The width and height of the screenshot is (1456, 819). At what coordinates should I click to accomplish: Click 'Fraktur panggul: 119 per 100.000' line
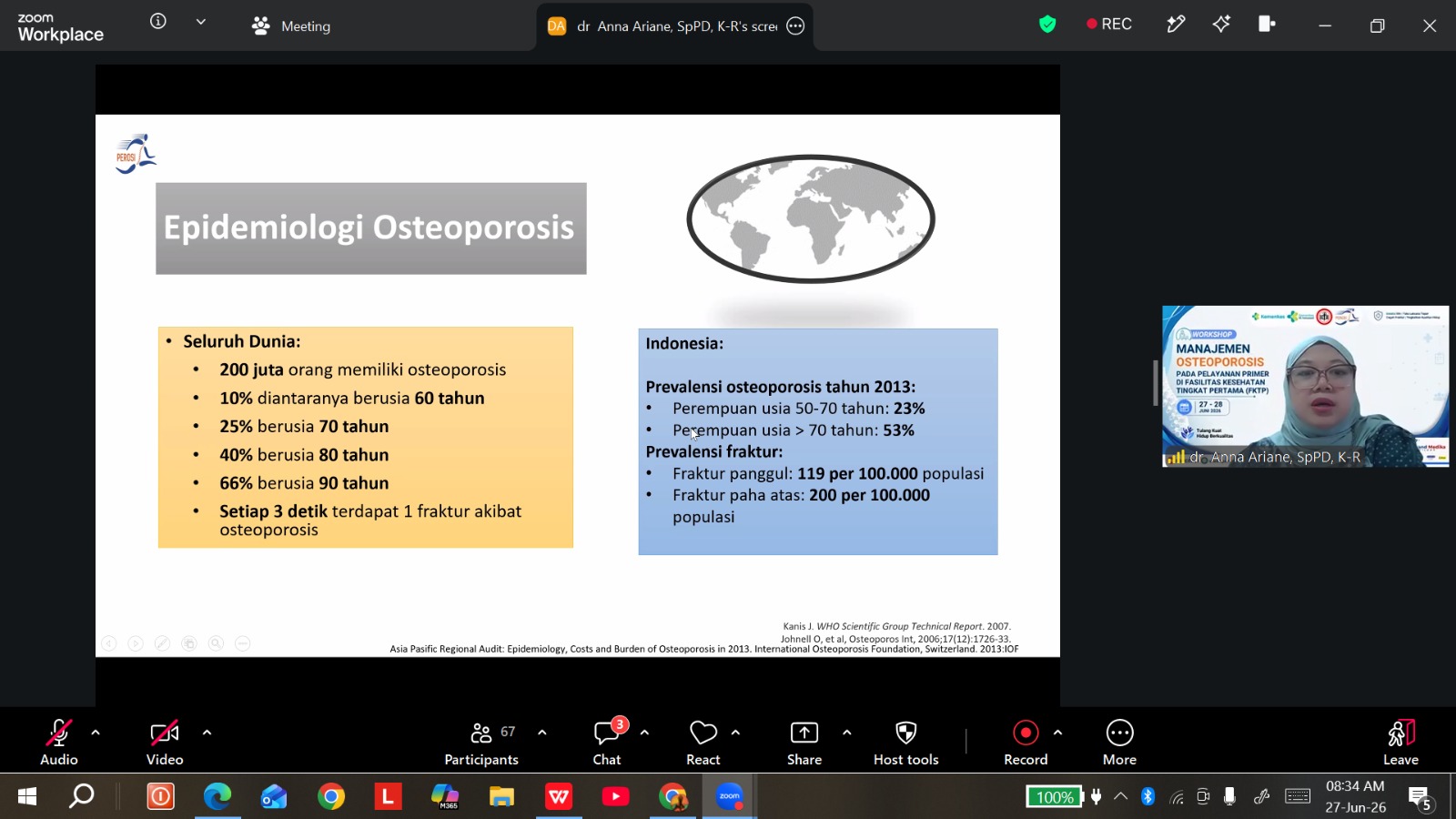pyautogui.click(x=828, y=473)
